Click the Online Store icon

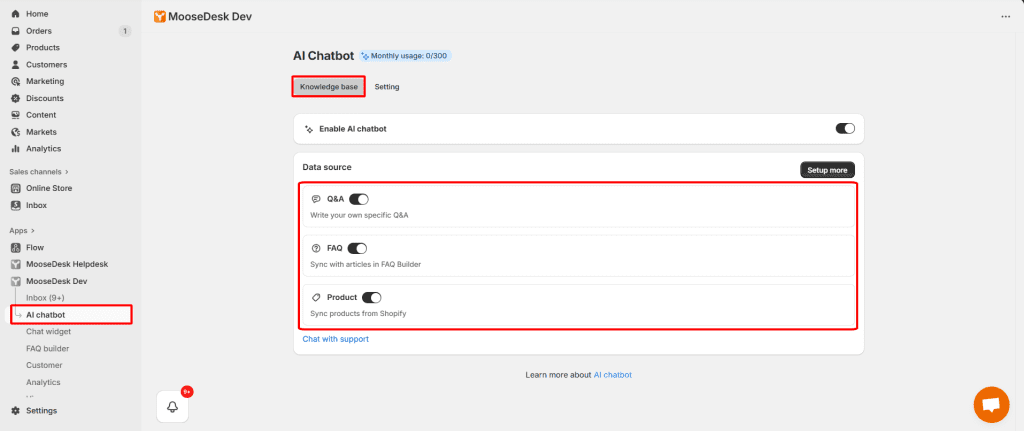tap(16, 188)
